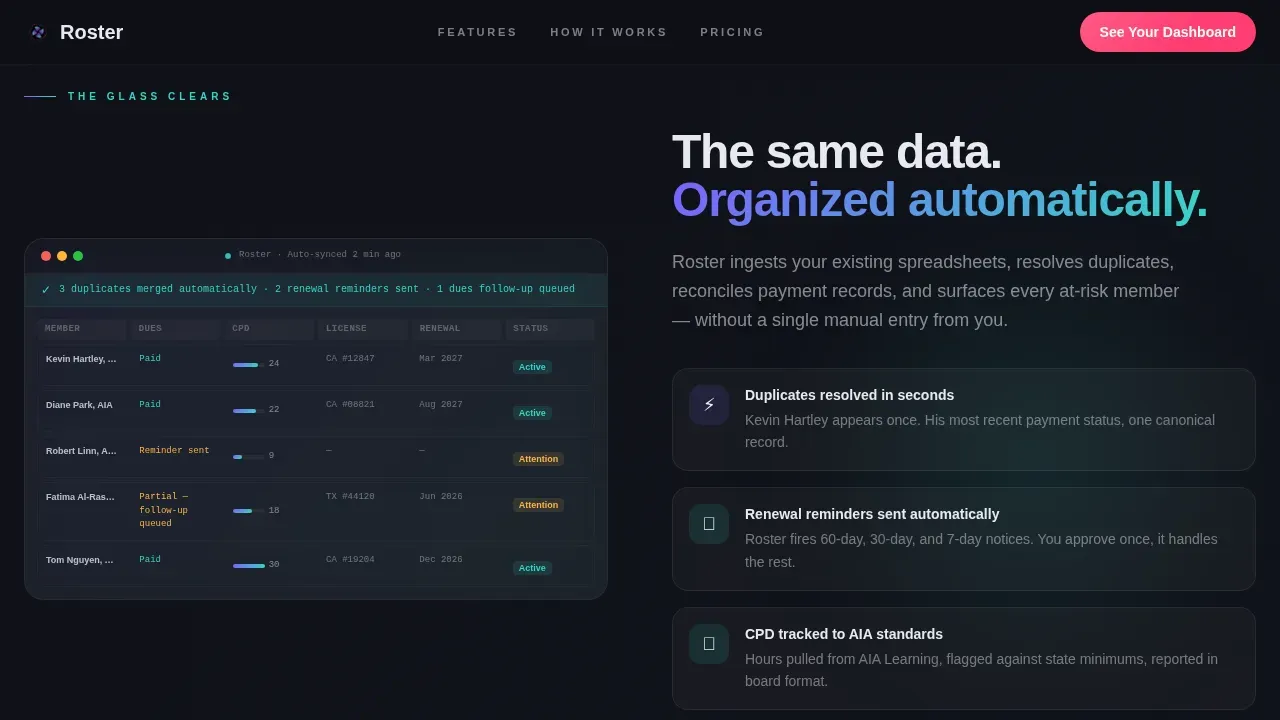Click Tom Nguyen's CPD progress bar
The height and width of the screenshot is (720, 1280).
pos(249,566)
